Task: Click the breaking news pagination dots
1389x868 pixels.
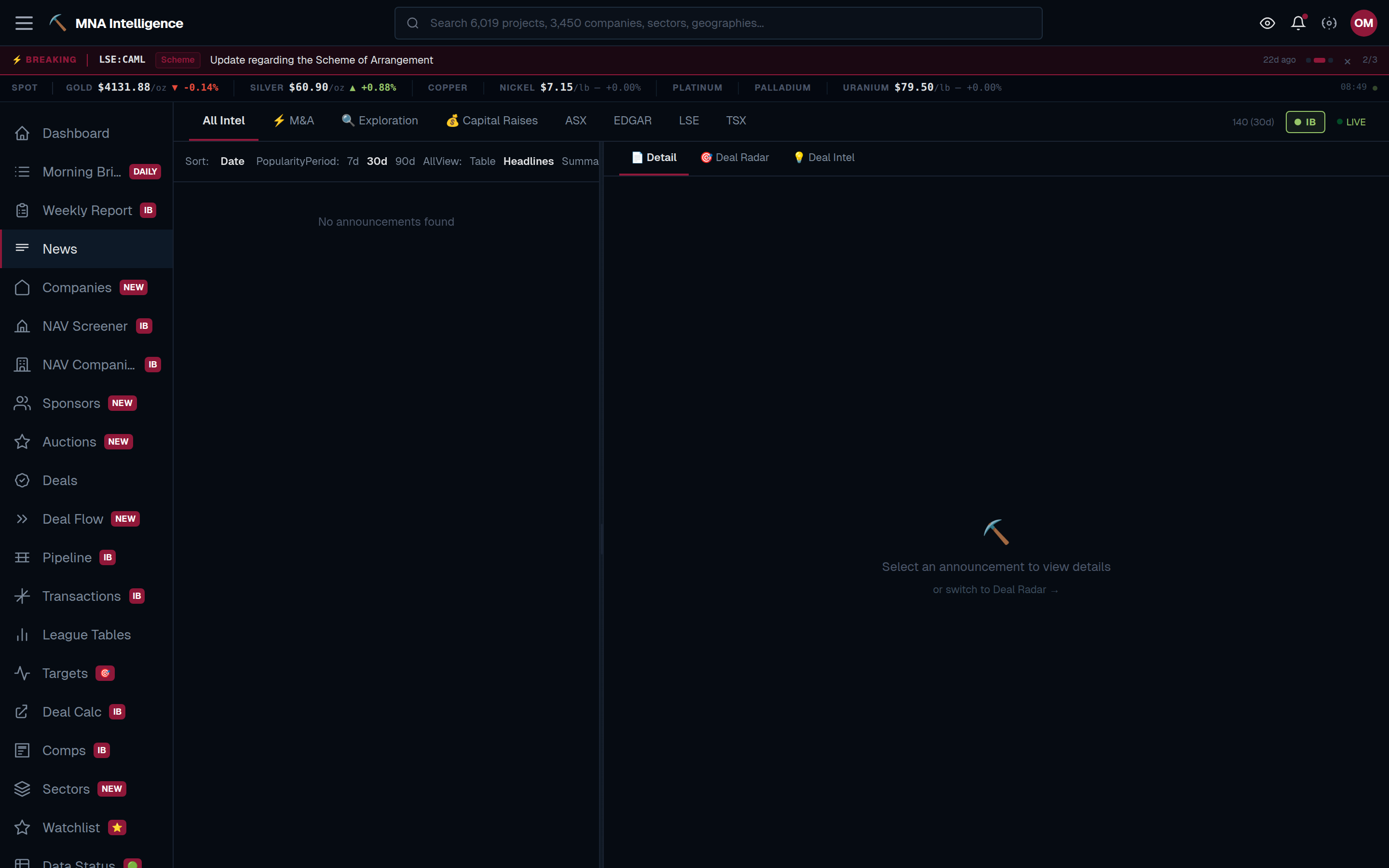Action: [1319, 60]
